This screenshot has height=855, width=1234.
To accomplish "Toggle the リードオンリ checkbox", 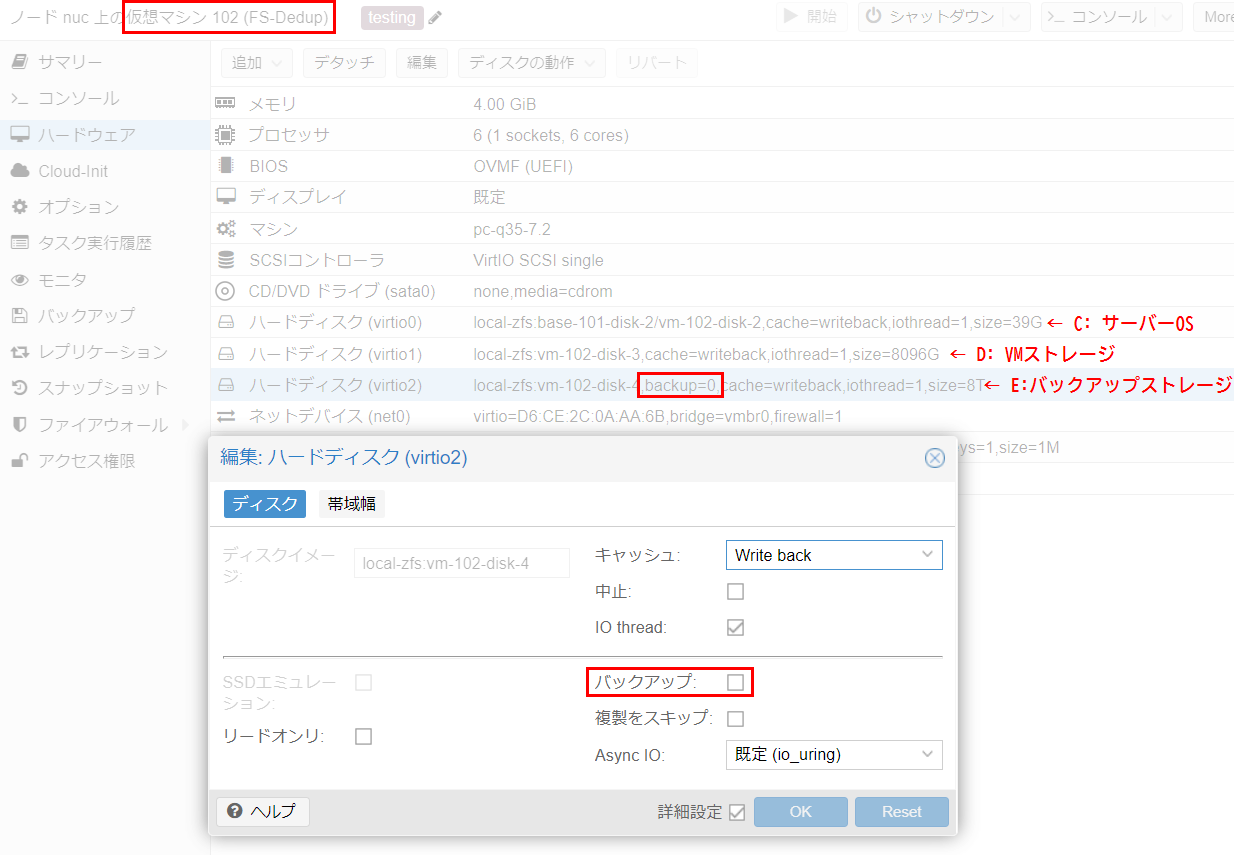I will (x=364, y=736).
